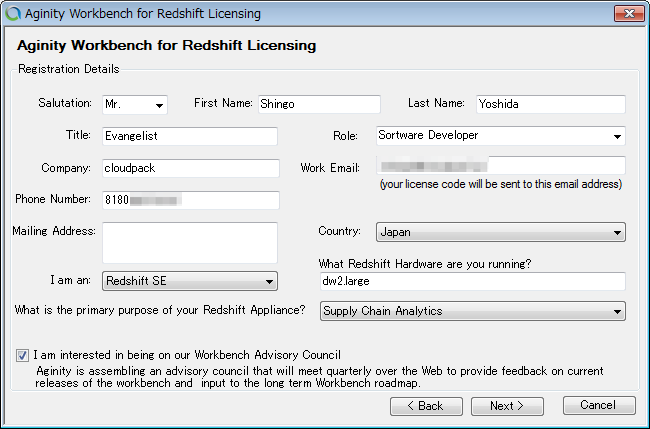This screenshot has width=650, height=429.
Task: Open the Country dropdown showing Japan
Action: coord(501,232)
